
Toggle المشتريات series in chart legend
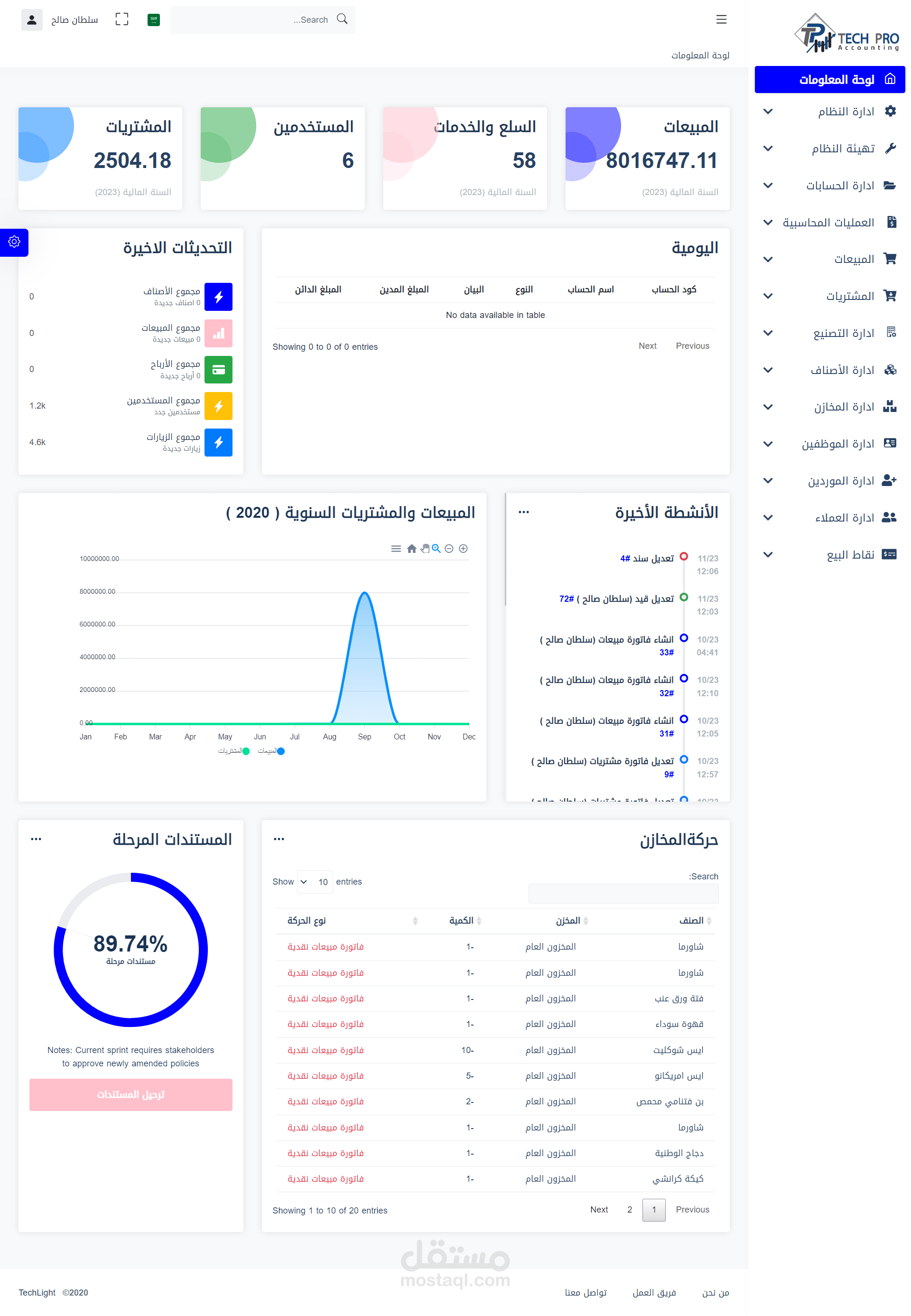click(234, 751)
